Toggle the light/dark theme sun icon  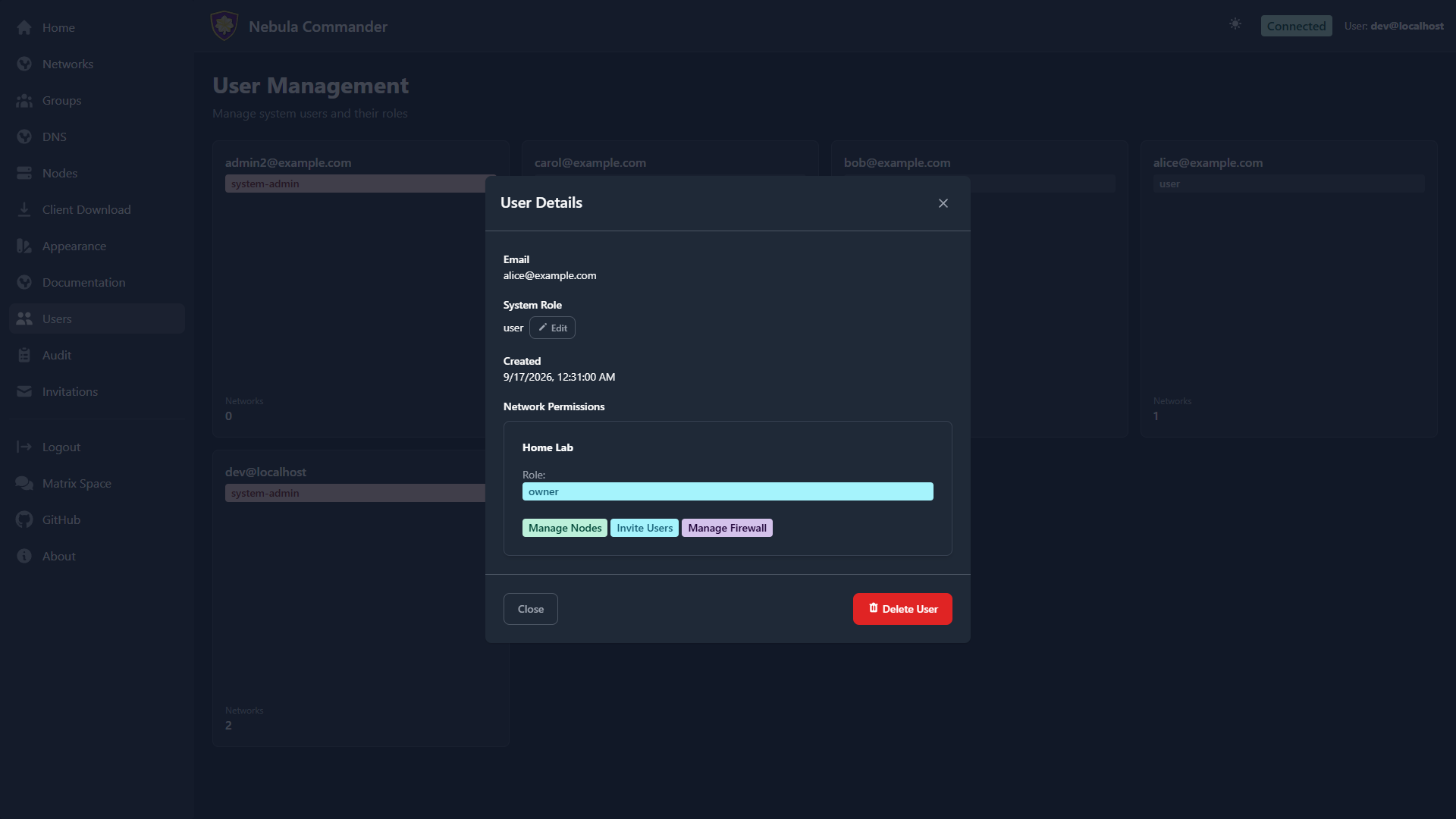(x=1235, y=24)
